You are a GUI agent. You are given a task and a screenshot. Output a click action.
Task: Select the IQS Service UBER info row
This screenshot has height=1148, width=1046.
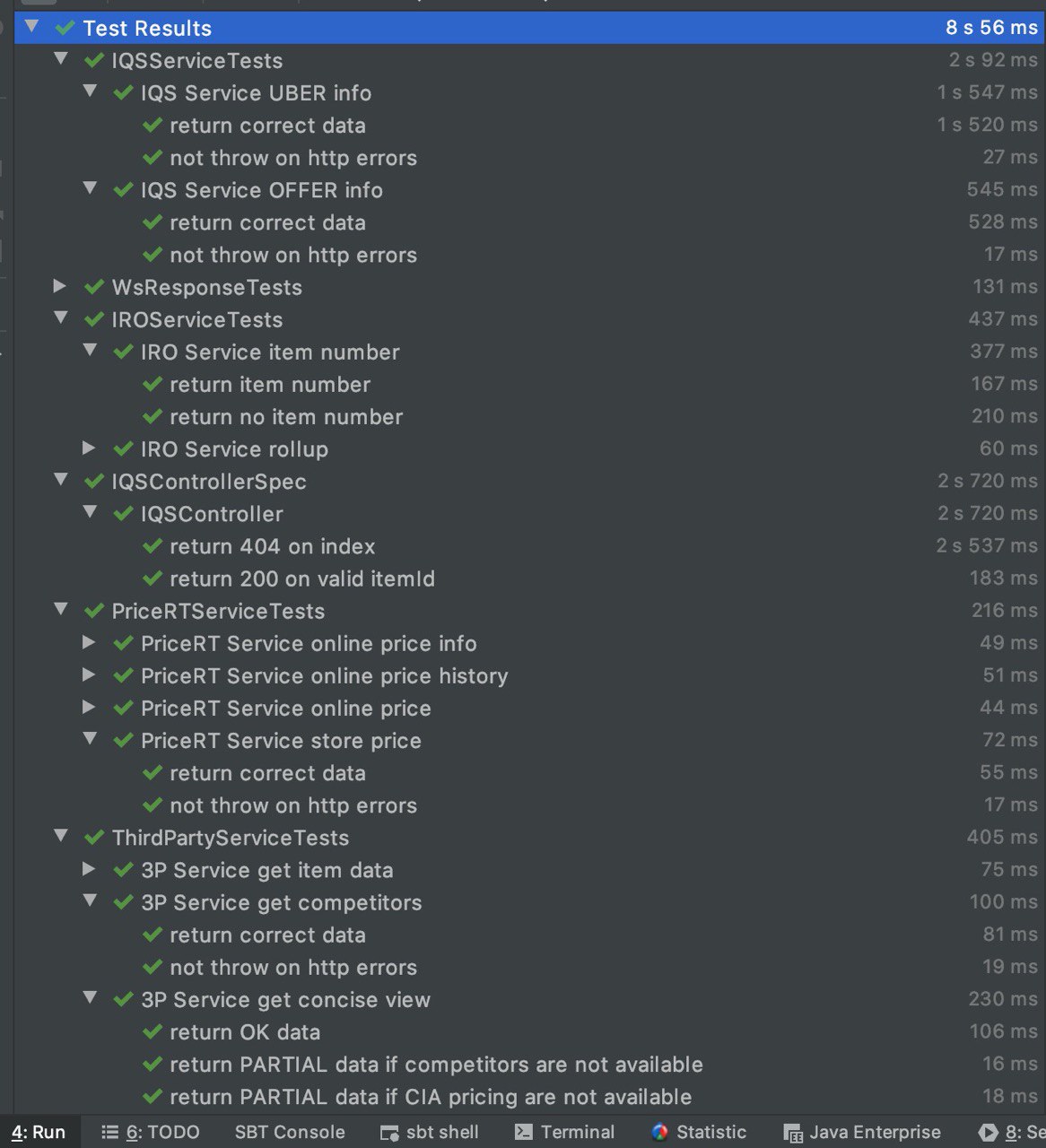pos(529,92)
